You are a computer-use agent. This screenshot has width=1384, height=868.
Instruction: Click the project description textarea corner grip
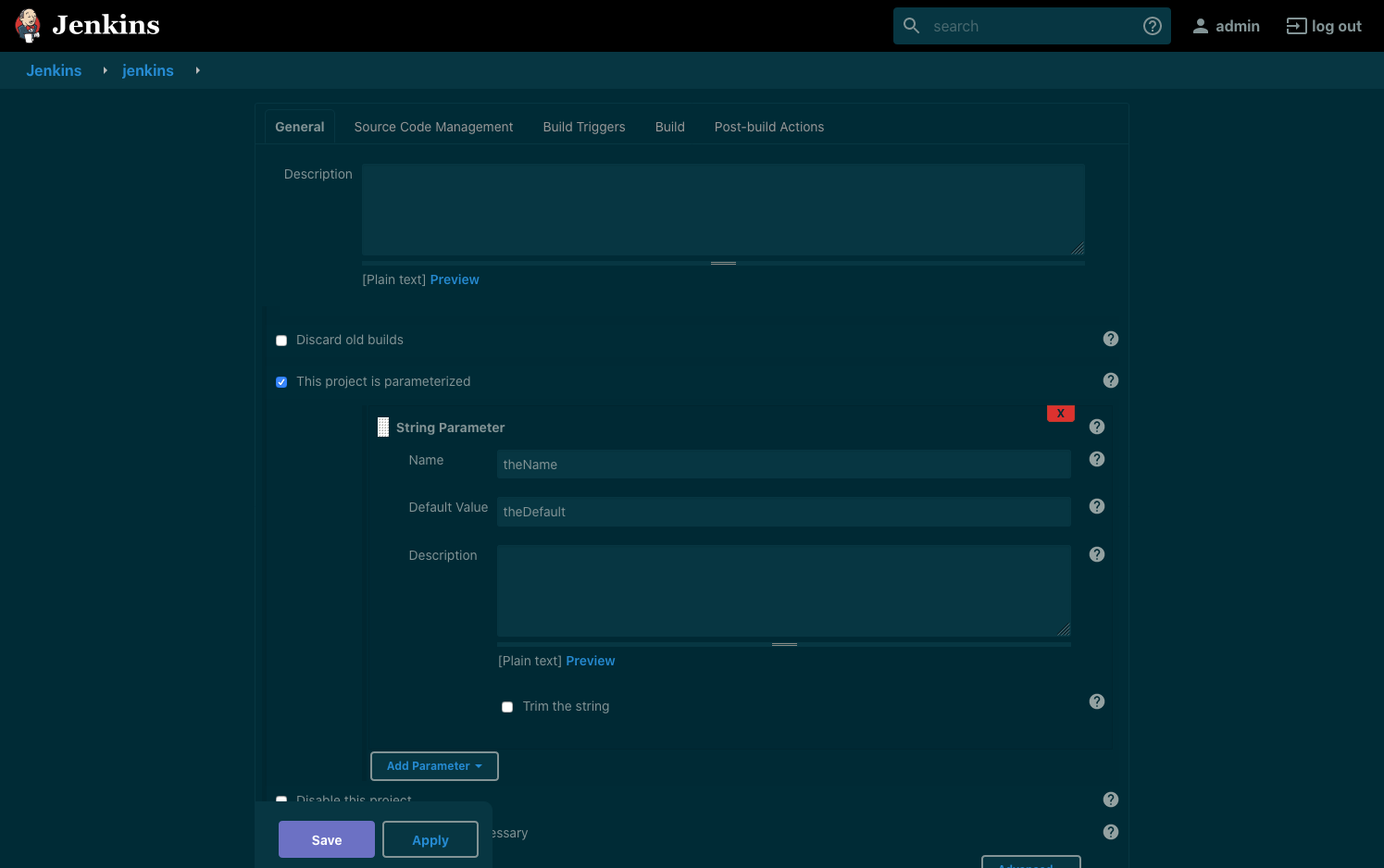coord(1078,248)
